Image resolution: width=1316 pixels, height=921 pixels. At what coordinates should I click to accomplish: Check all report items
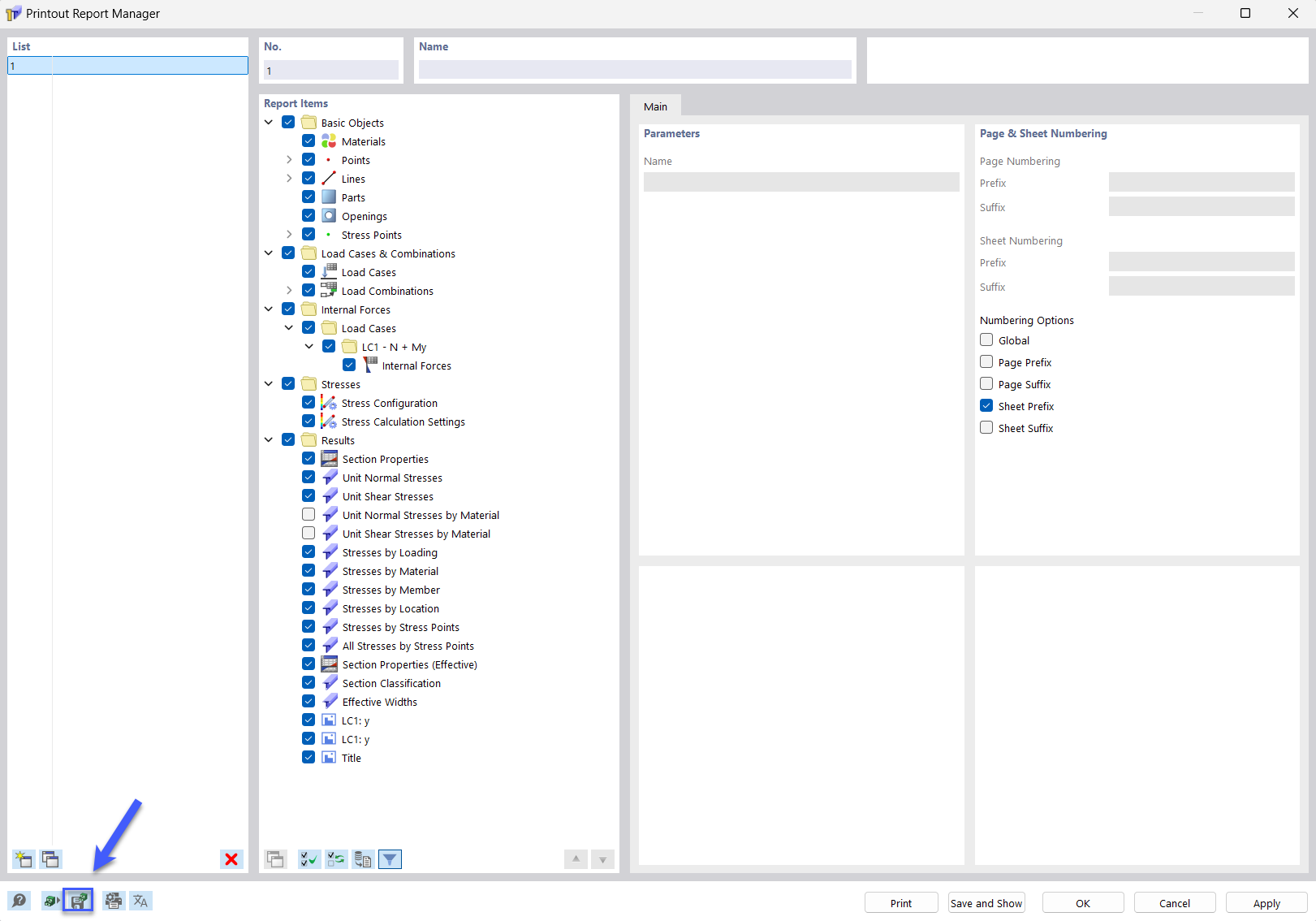click(309, 859)
